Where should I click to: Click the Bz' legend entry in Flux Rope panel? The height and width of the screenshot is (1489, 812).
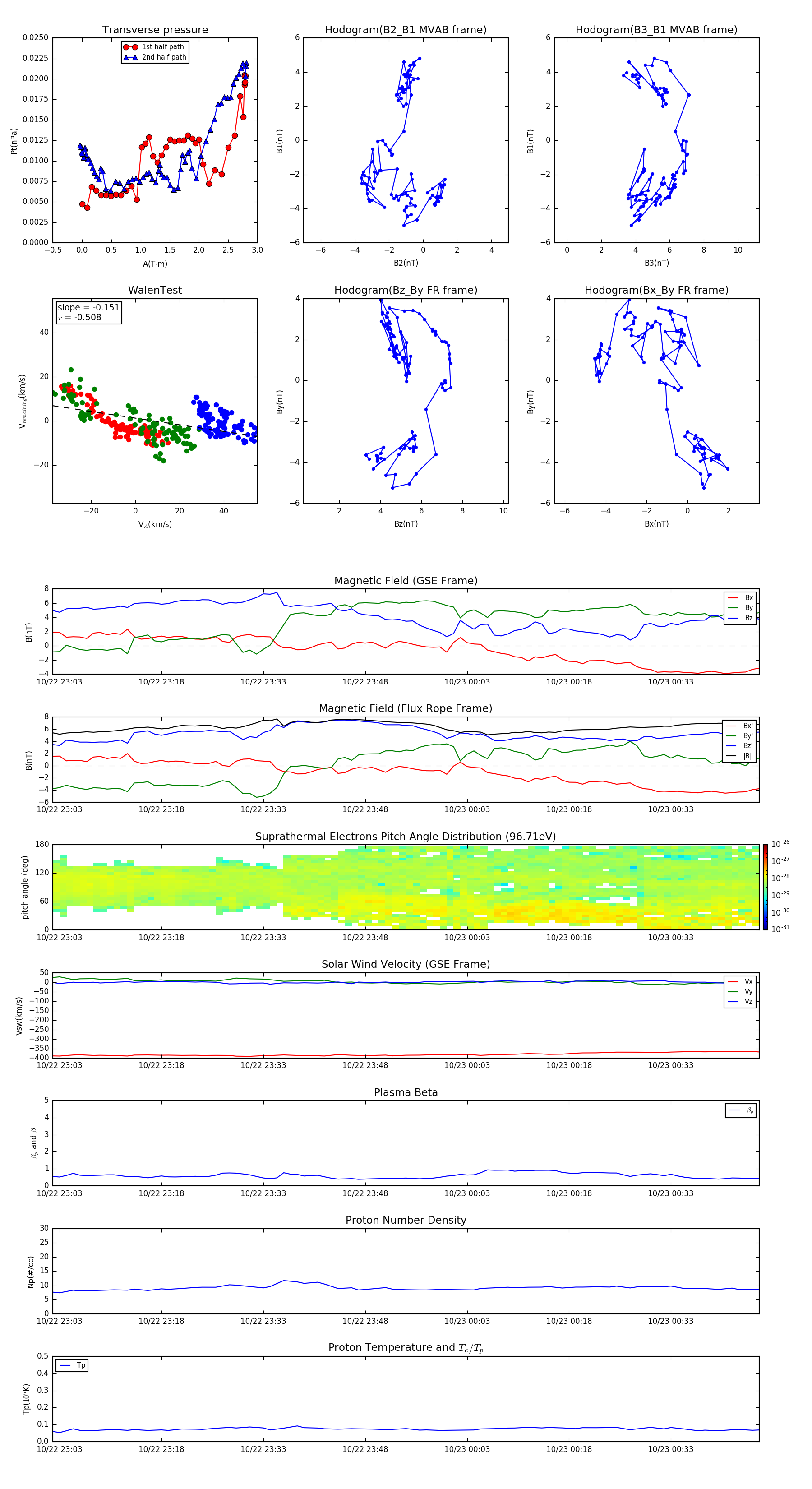pos(740,746)
